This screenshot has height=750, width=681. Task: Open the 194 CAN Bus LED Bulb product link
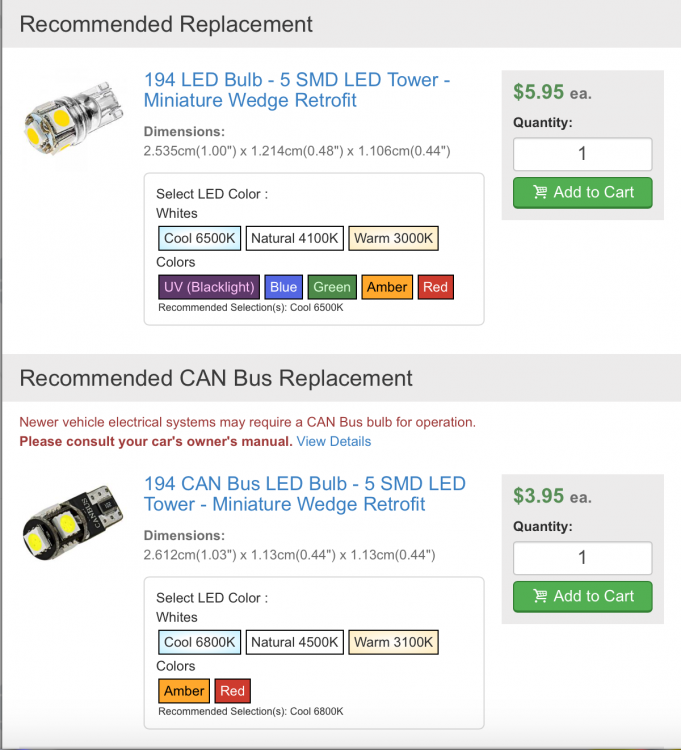click(x=305, y=494)
